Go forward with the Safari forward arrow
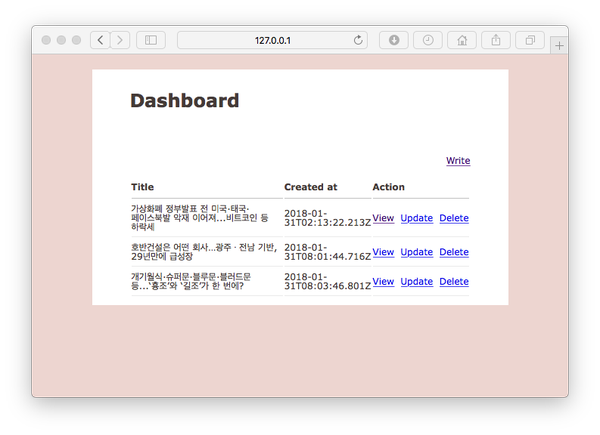 pyautogui.click(x=120, y=40)
